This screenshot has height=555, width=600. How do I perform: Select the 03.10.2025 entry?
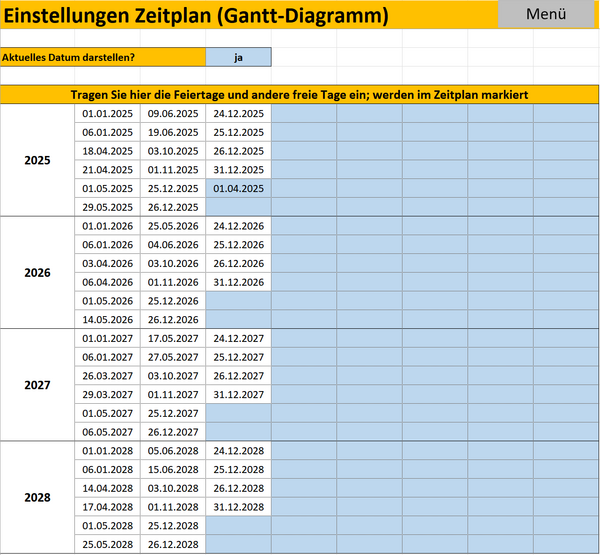[x=173, y=151]
